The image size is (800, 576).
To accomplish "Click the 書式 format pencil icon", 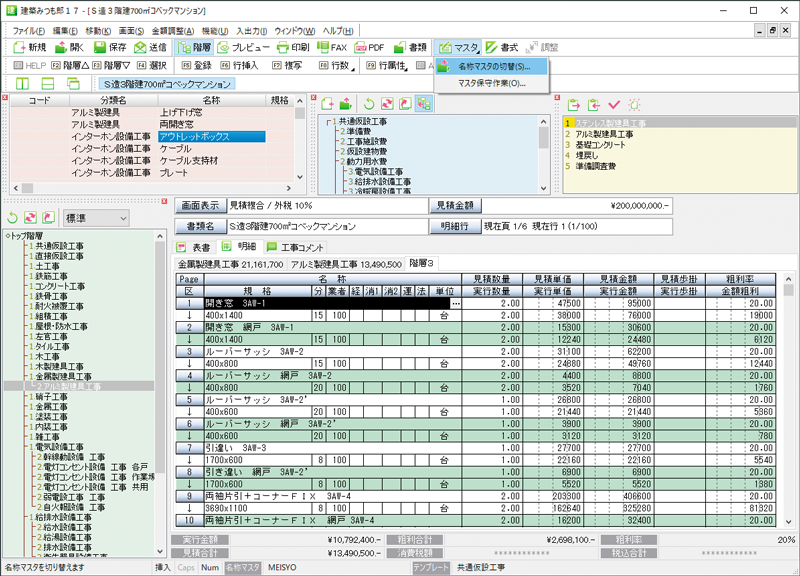I will 491,47.
